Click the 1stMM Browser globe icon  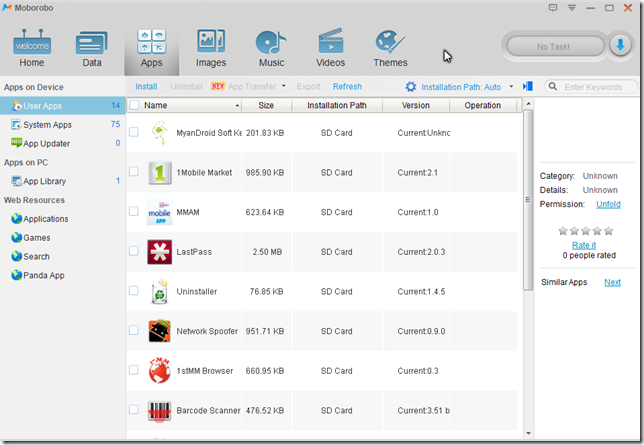click(x=159, y=371)
